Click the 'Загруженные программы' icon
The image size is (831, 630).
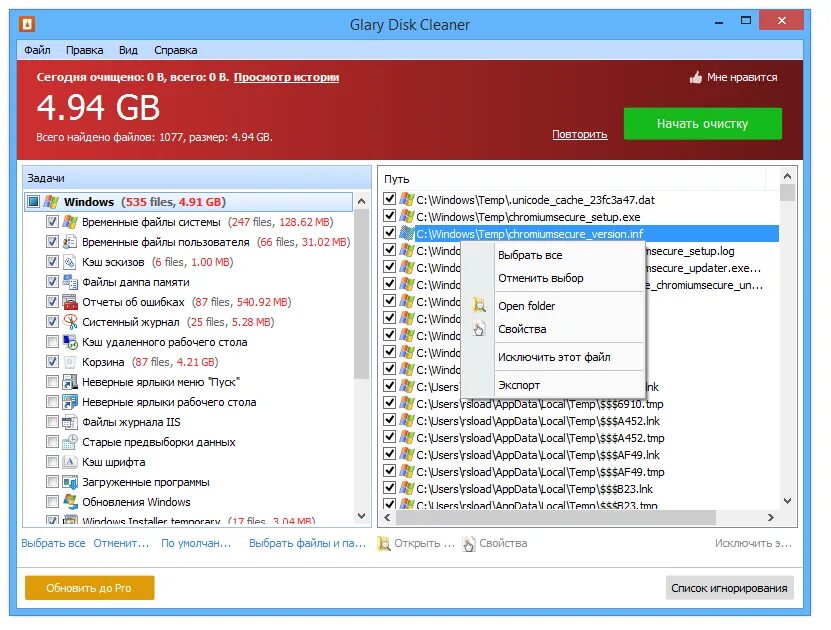(x=70, y=482)
